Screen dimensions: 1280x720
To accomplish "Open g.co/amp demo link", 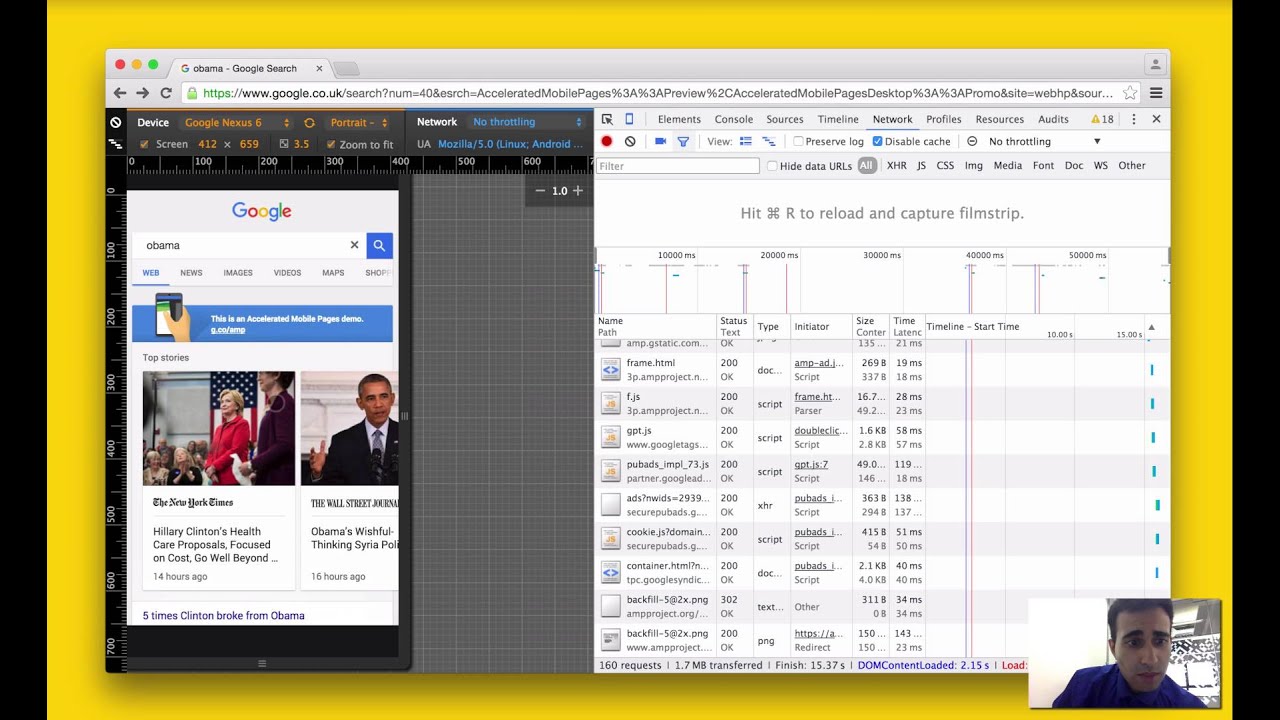I will 228,329.
